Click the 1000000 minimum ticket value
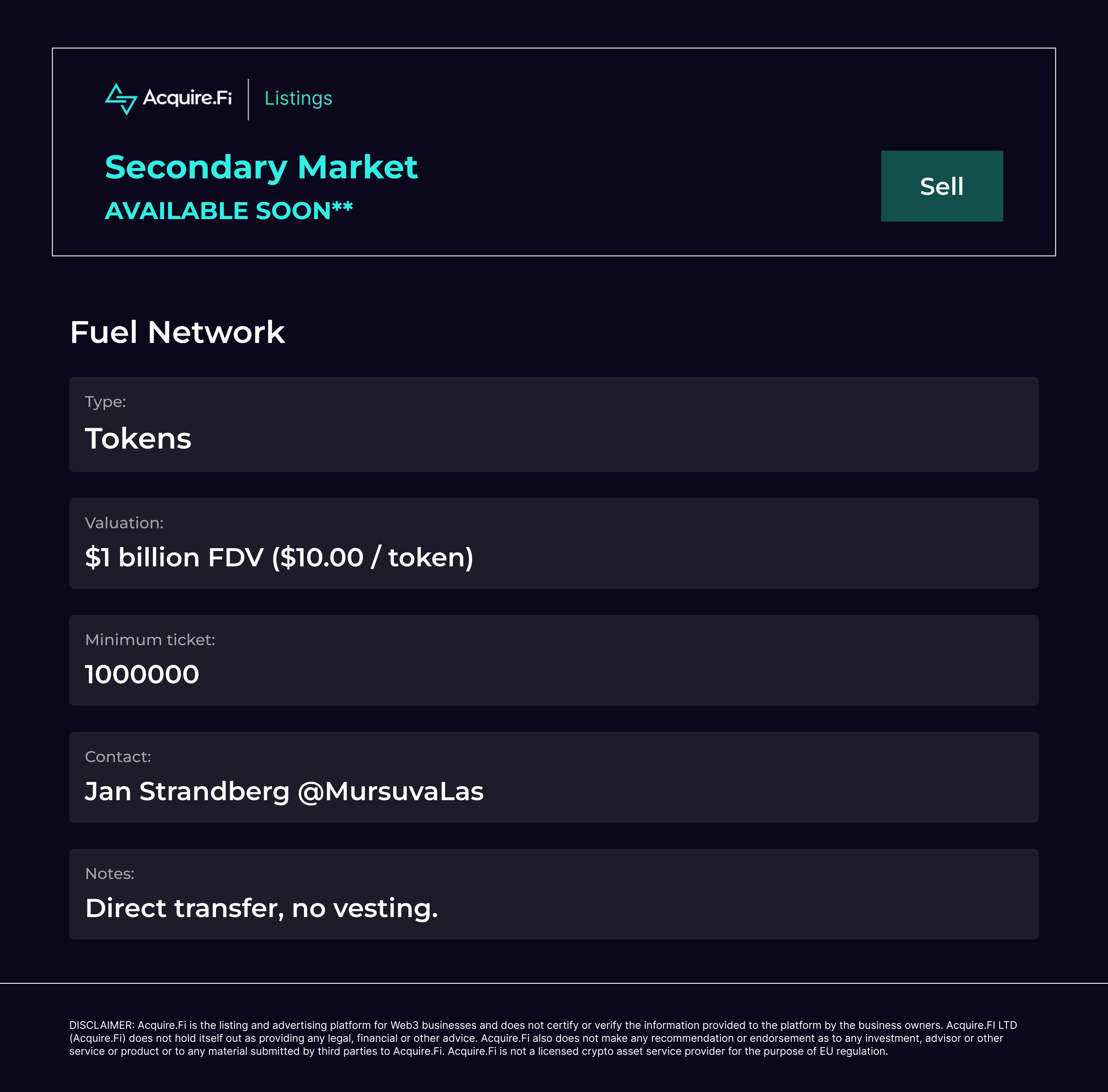This screenshot has width=1108, height=1092. pos(142,675)
